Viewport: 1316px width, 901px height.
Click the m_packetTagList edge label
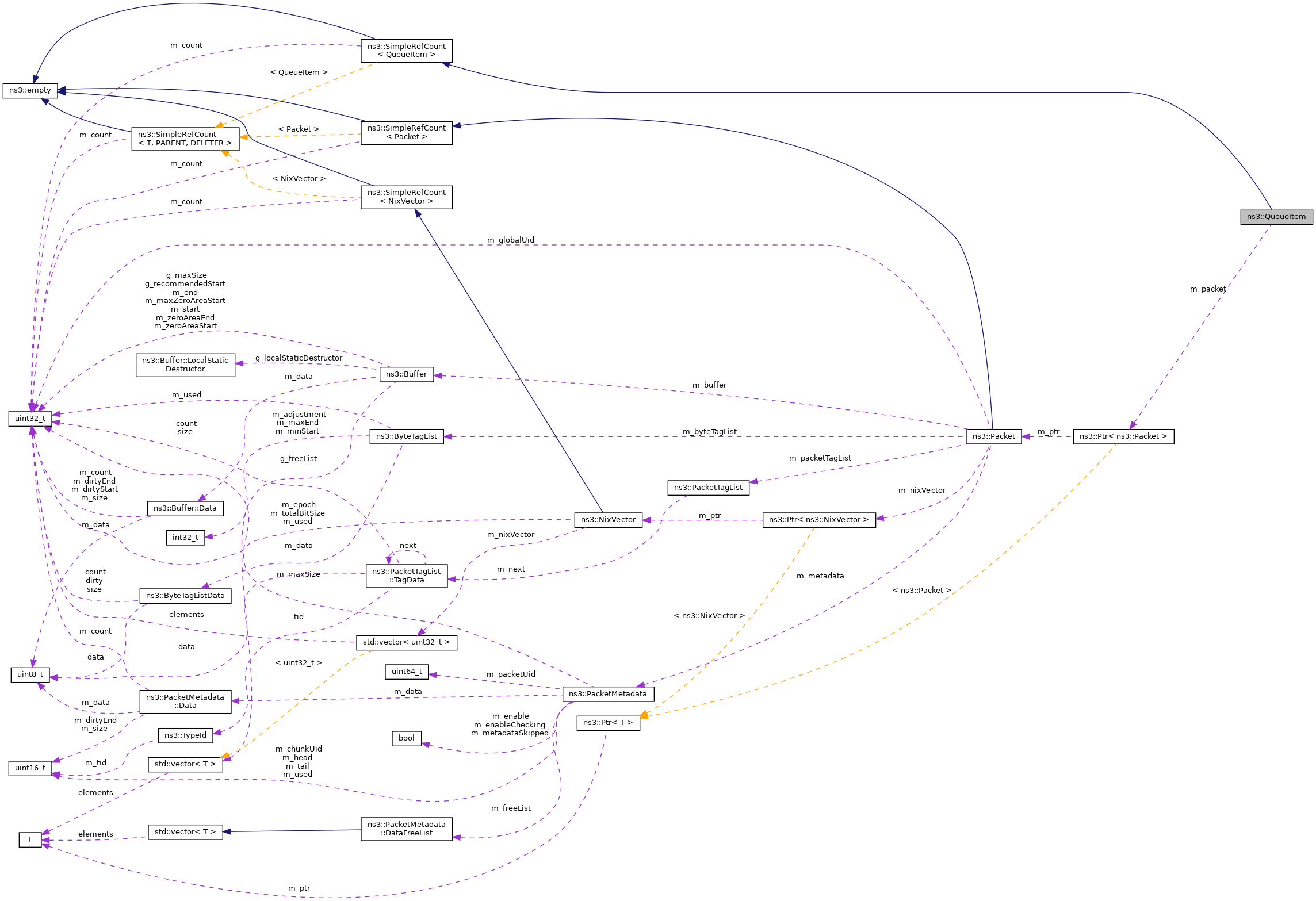point(820,458)
